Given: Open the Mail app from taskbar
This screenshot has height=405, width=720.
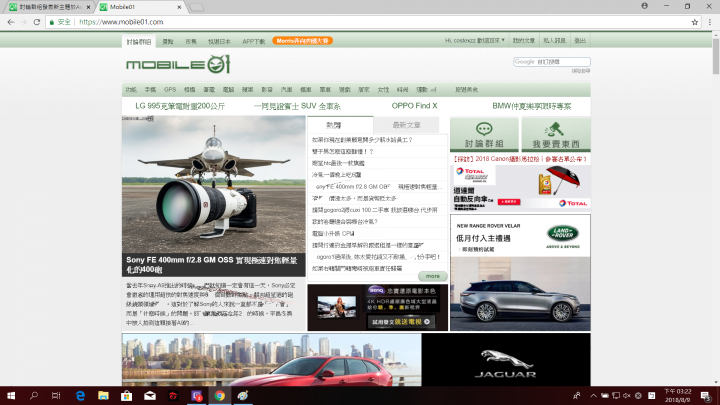Looking at the screenshot, I should pyautogui.click(x=150, y=395).
